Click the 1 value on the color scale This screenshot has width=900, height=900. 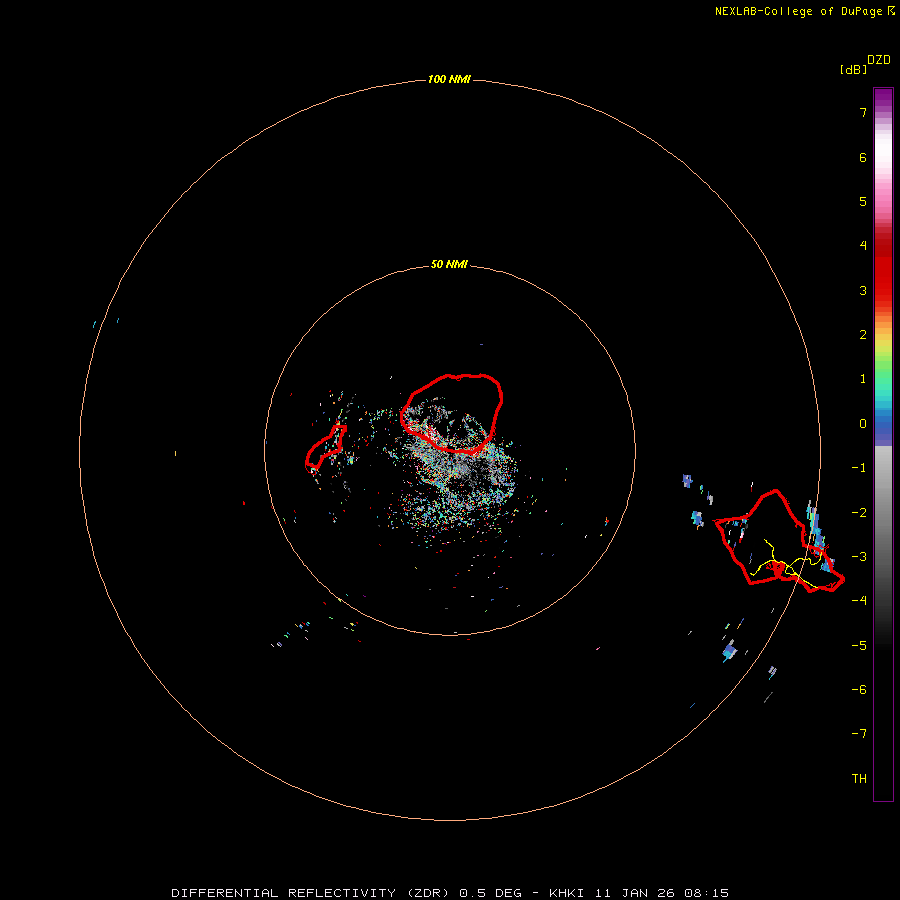tap(863, 379)
